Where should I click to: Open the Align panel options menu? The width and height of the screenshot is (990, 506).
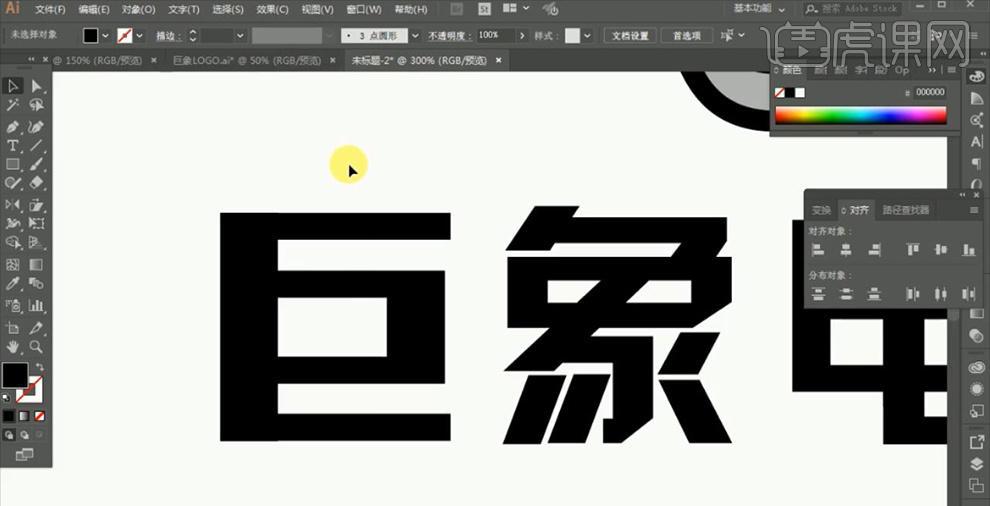tap(974, 210)
